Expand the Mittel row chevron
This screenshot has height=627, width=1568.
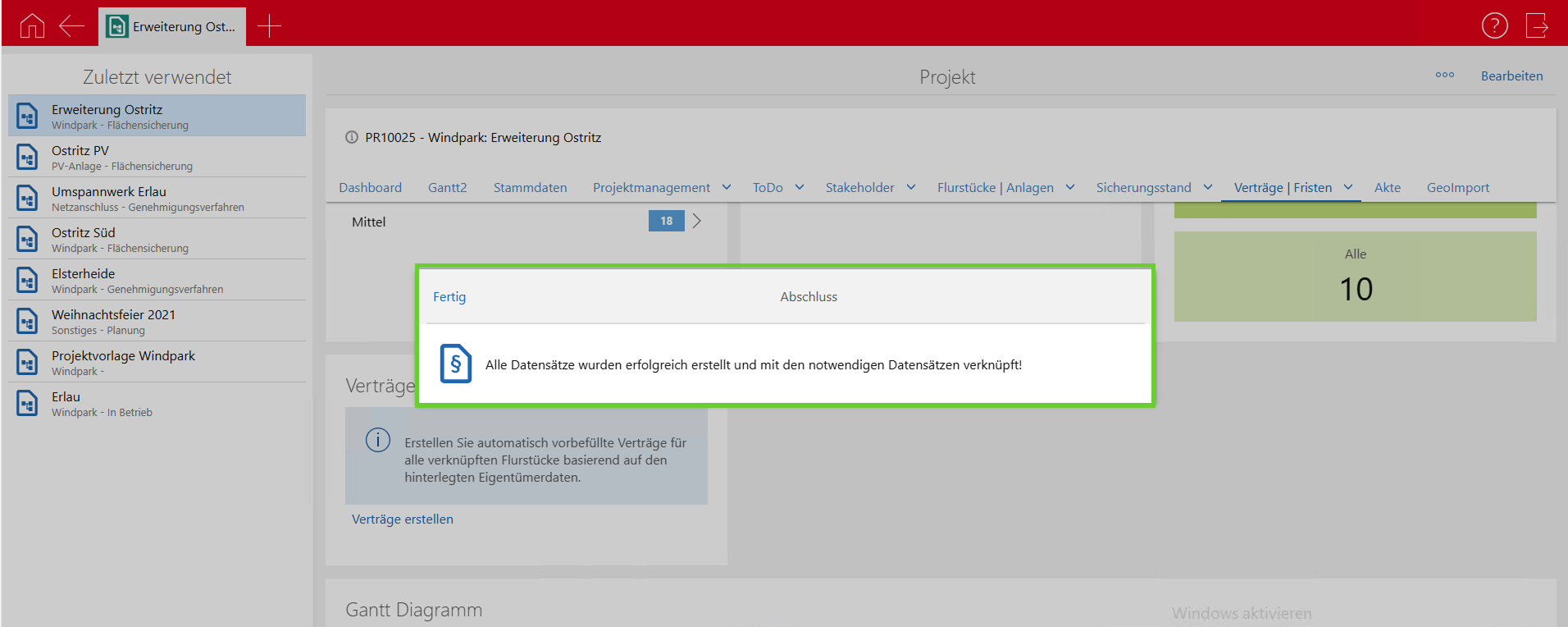pyautogui.click(x=696, y=222)
